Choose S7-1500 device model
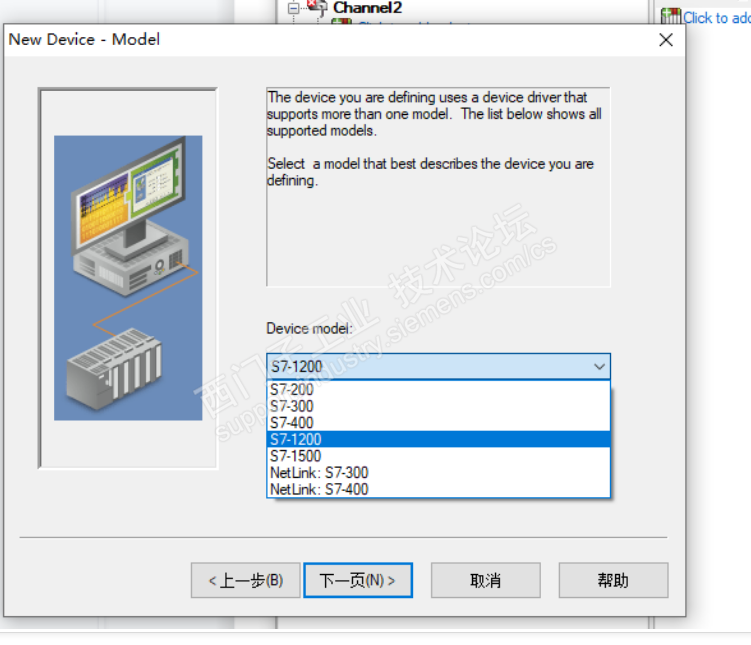The image size is (751, 645). point(438,456)
